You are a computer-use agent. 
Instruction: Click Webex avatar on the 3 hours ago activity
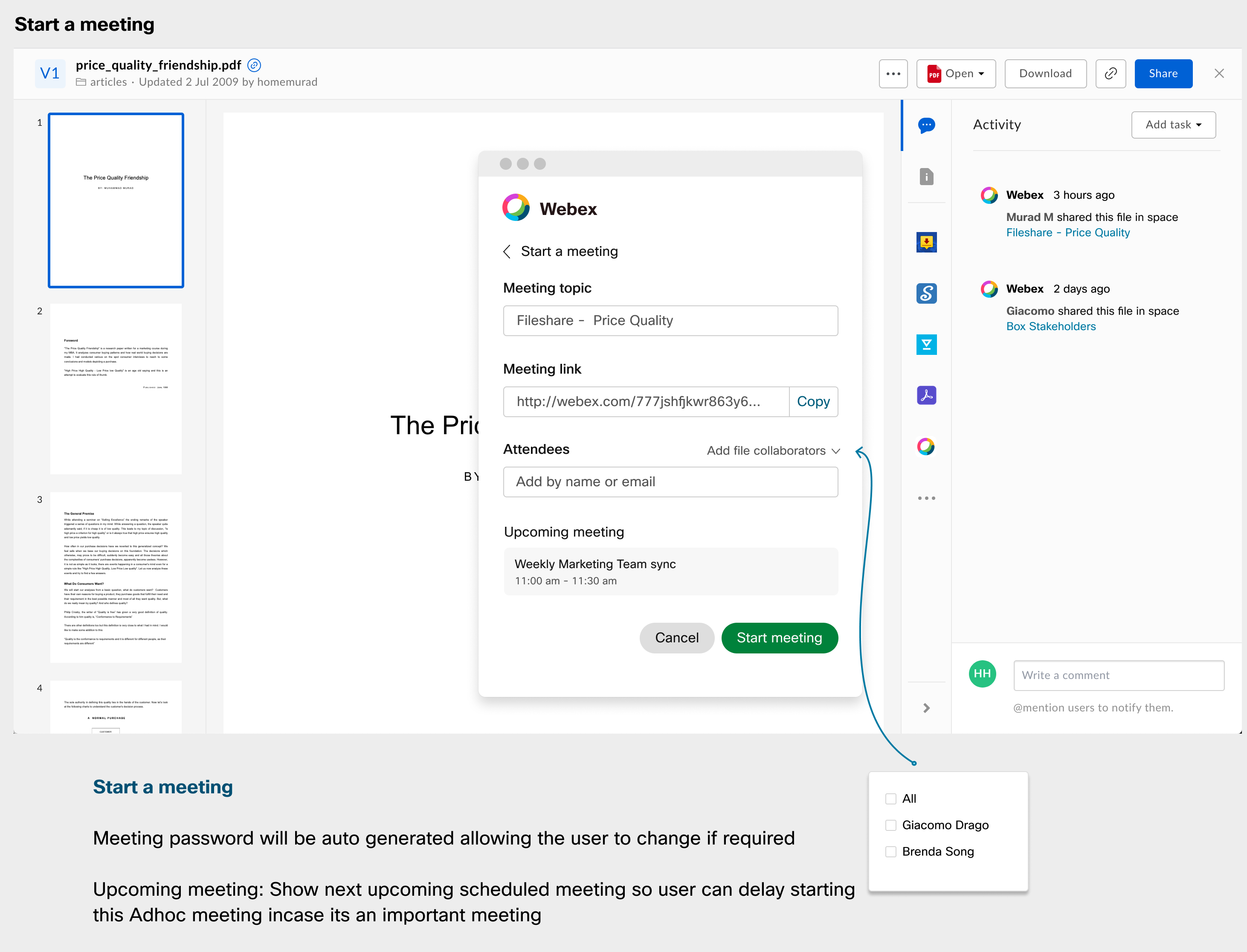pyautogui.click(x=989, y=195)
